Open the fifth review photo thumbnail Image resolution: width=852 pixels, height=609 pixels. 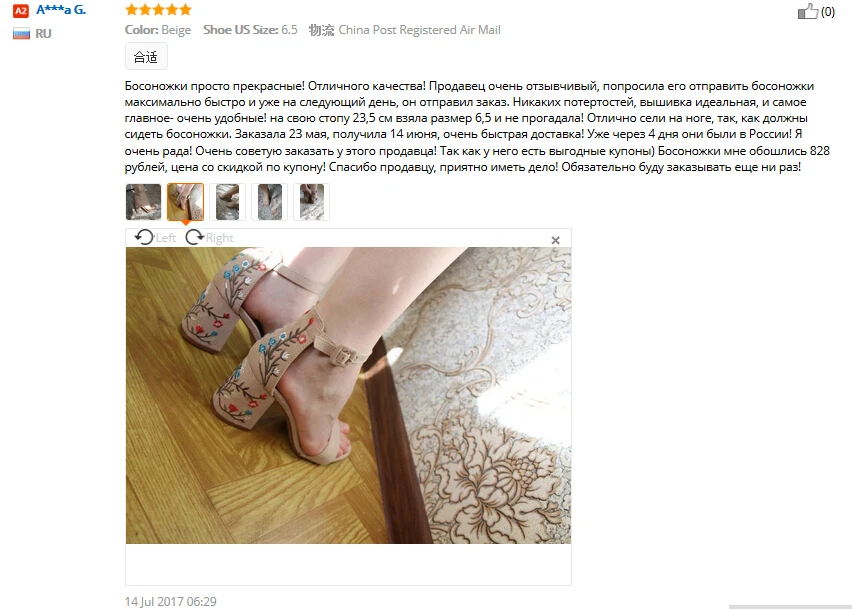(x=311, y=202)
